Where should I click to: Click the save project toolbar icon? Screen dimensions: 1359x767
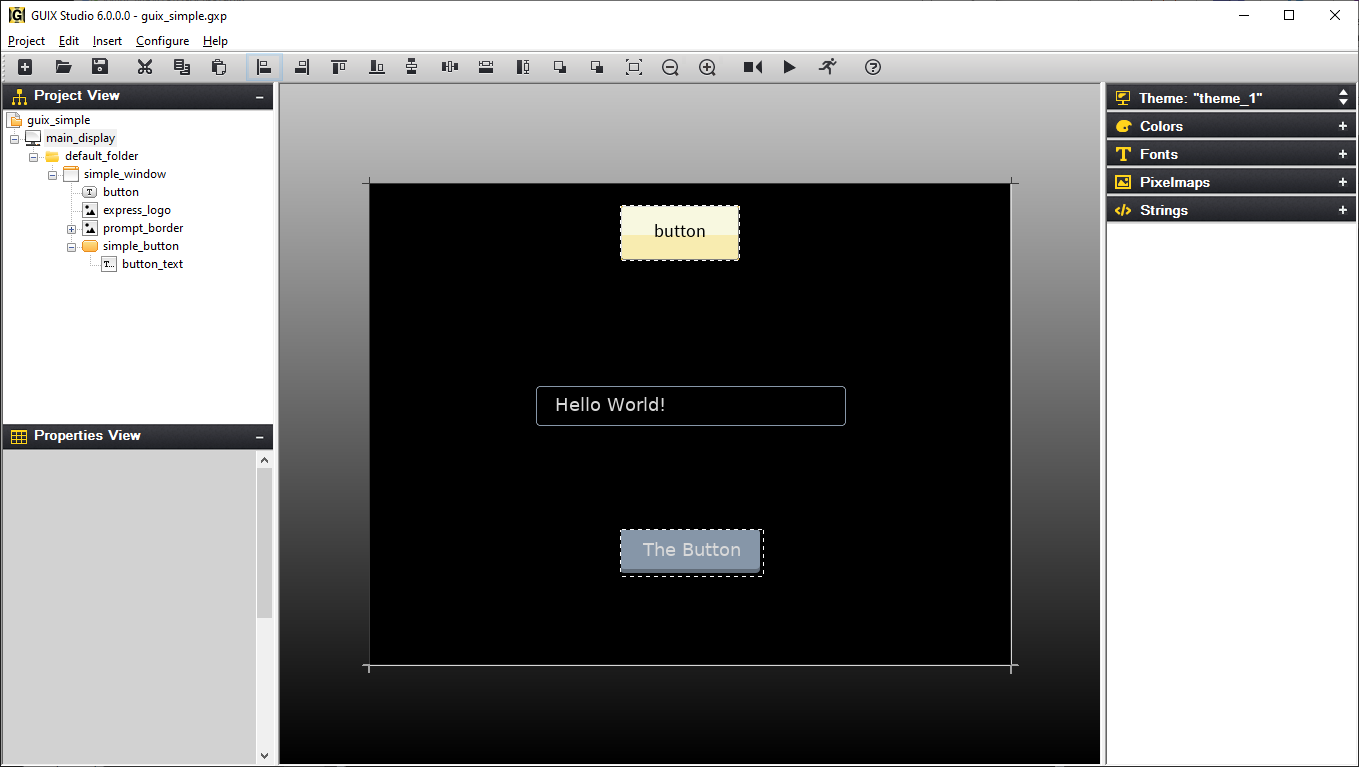tap(99, 67)
